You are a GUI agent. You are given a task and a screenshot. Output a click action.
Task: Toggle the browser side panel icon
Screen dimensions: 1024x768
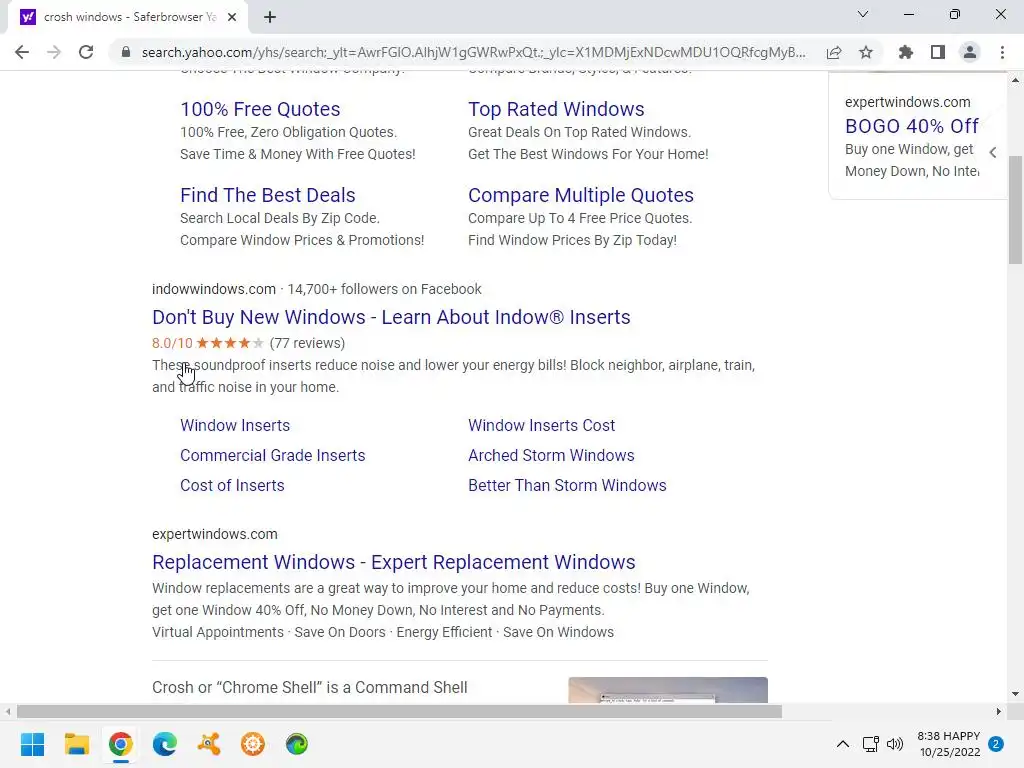click(x=938, y=52)
